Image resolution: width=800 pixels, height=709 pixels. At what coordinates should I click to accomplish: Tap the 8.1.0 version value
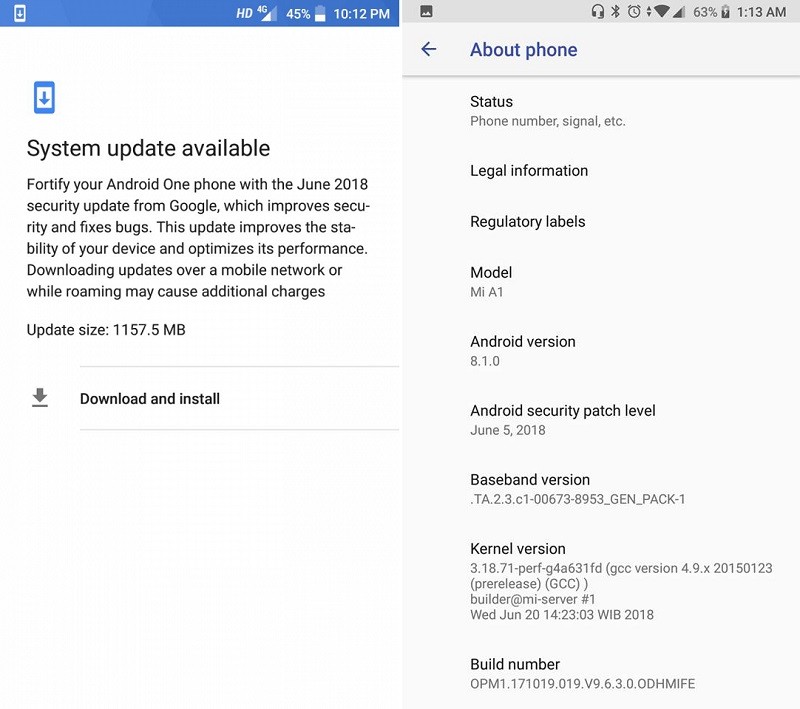tap(485, 361)
